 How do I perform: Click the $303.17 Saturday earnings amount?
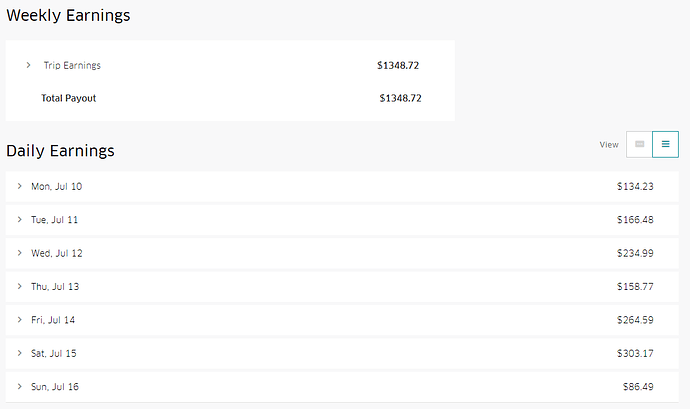click(x=635, y=353)
